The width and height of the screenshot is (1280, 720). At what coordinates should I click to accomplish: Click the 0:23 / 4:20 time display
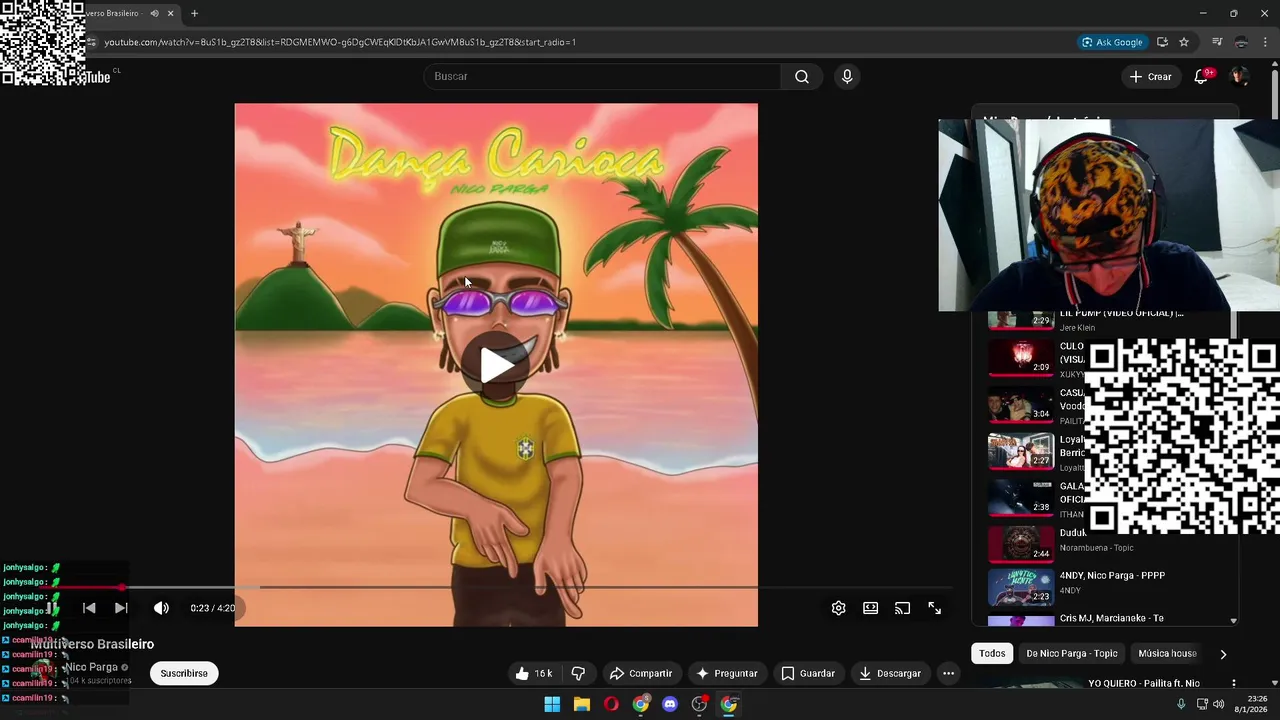(x=213, y=608)
